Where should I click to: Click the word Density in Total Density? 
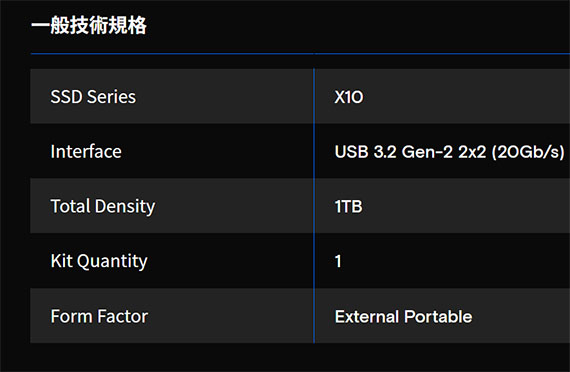[x=125, y=207]
